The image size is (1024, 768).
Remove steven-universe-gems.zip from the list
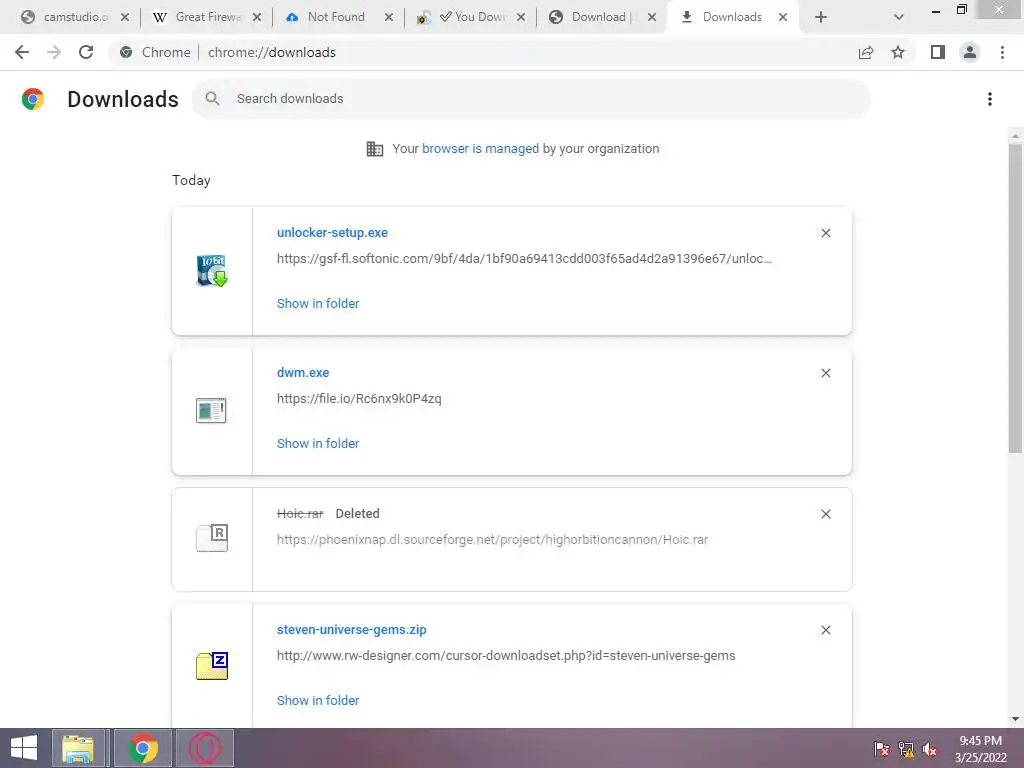[825, 630]
